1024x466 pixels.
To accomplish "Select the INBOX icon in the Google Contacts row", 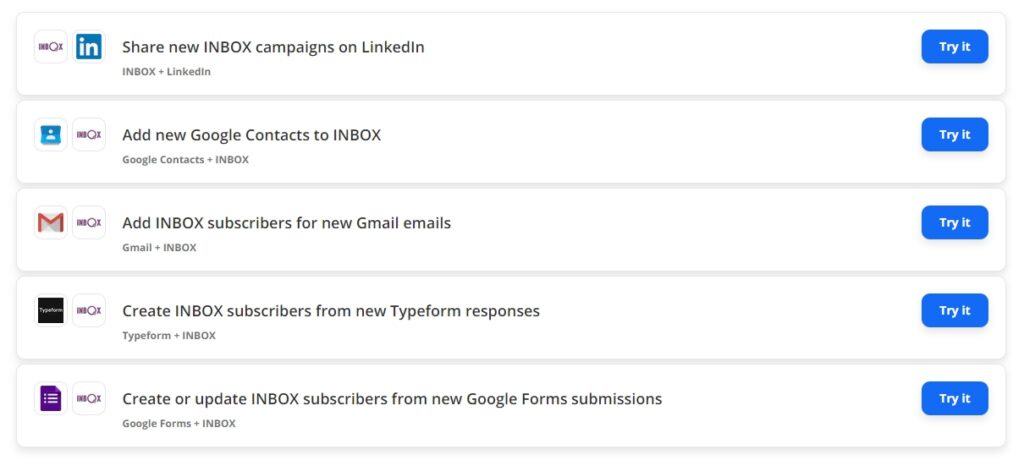I will (x=89, y=135).
